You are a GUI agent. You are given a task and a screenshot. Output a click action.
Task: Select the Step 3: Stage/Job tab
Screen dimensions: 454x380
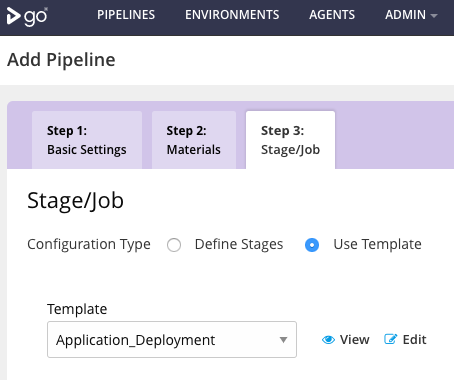click(290, 140)
